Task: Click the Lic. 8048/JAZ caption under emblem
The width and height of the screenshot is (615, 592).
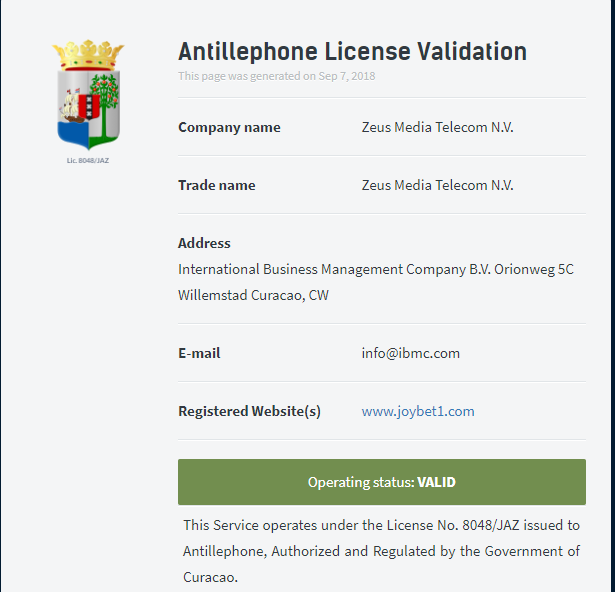Action: point(88,160)
